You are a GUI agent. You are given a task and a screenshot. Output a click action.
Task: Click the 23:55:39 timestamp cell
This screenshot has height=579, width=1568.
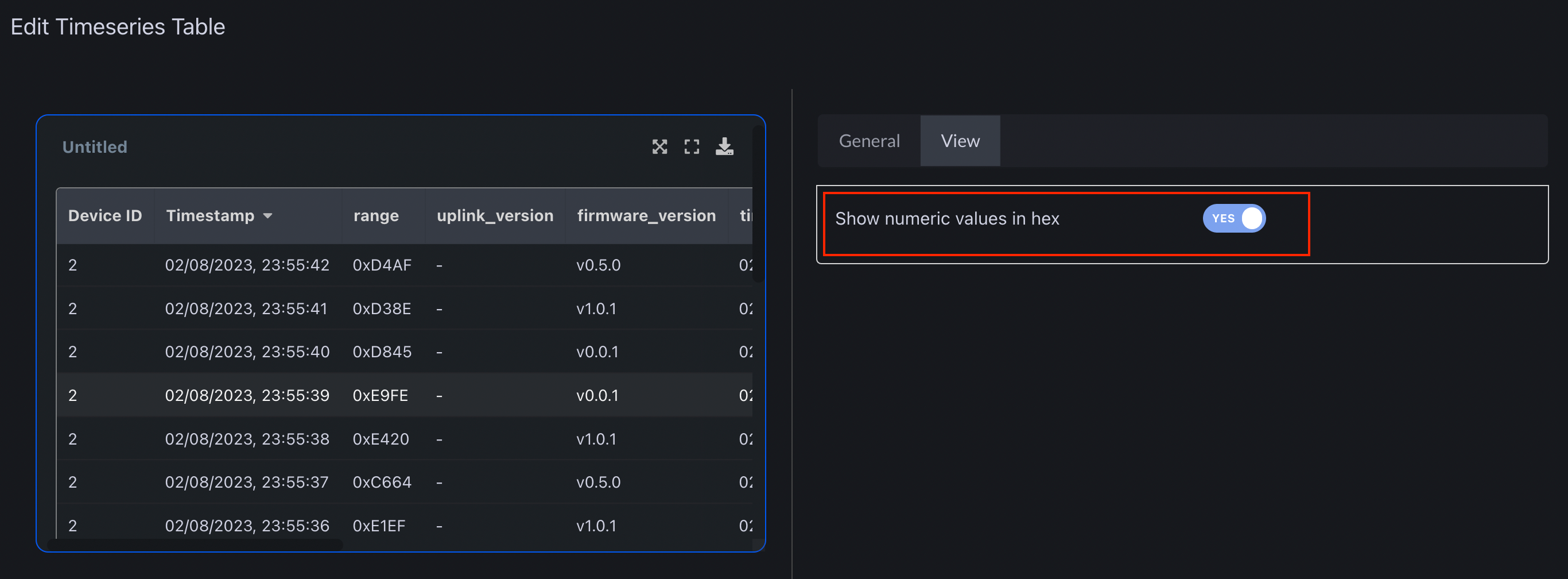click(x=247, y=396)
